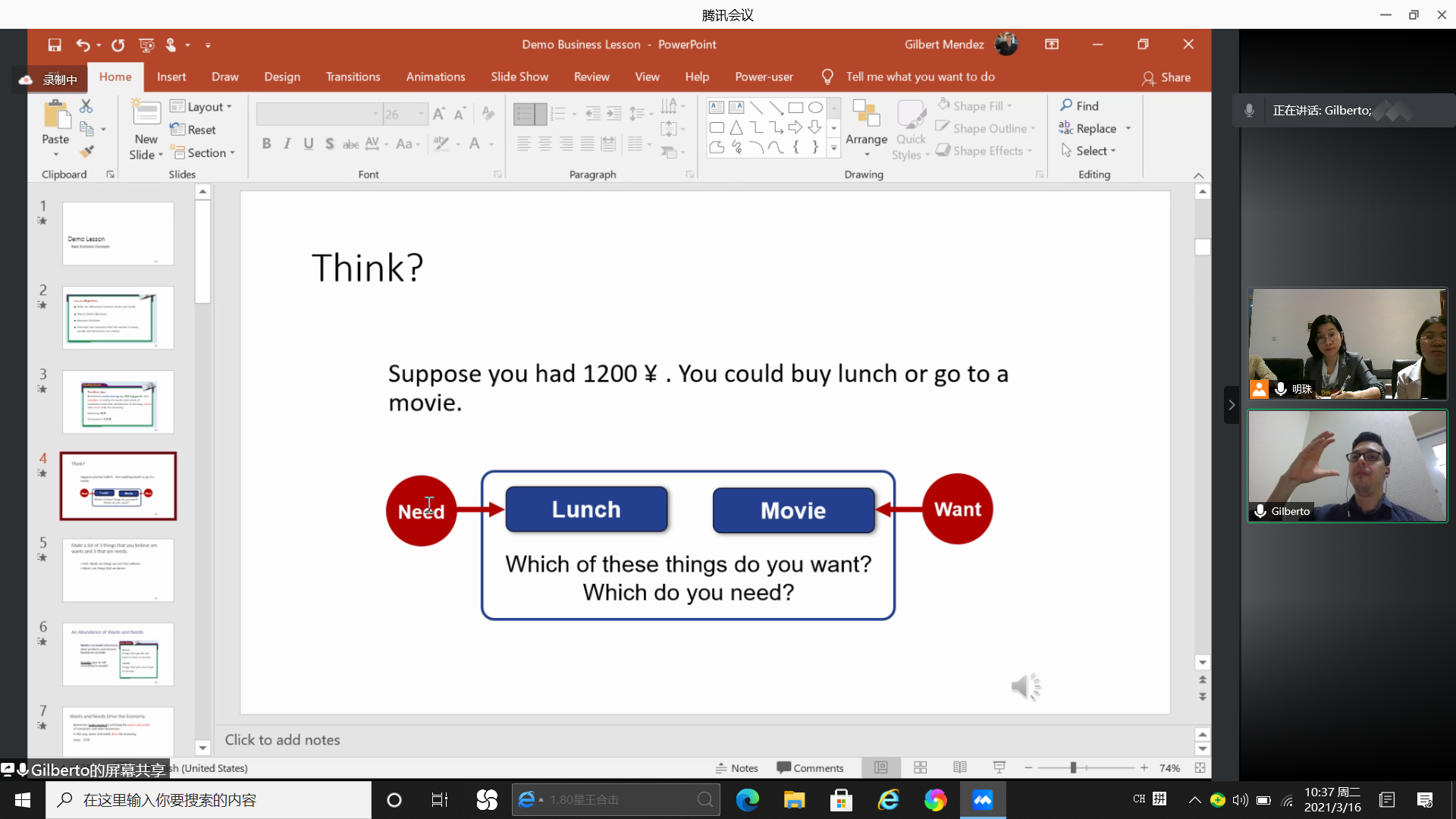Toggle the Notes pane button
The image size is (1456, 819).
(736, 767)
